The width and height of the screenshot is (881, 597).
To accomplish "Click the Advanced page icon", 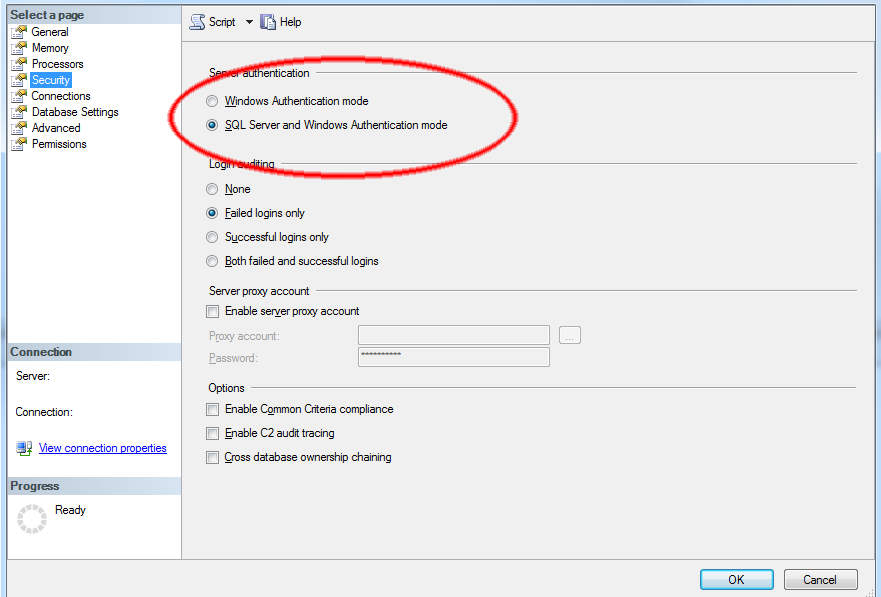I will (17, 127).
